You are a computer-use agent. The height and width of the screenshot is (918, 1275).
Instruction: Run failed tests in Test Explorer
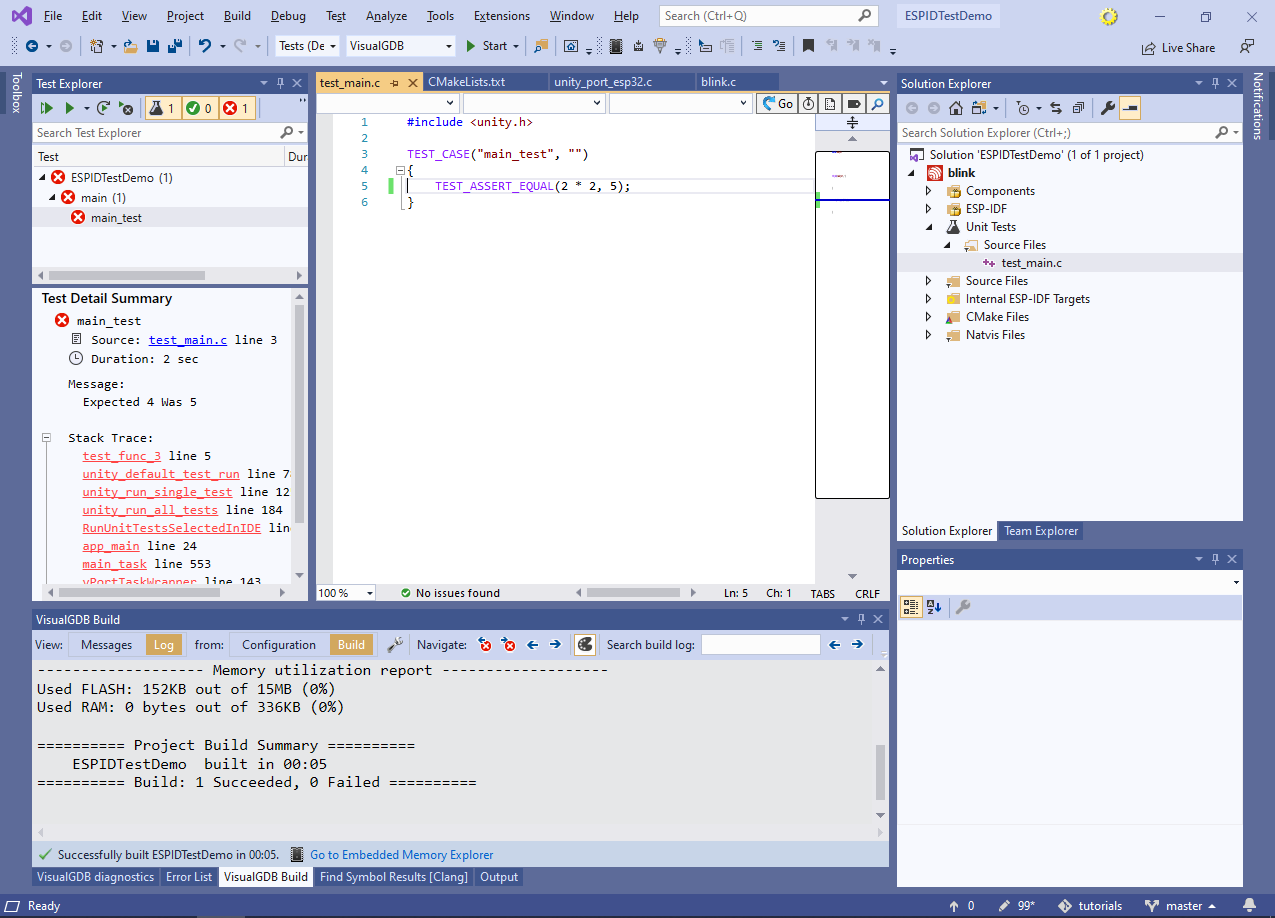click(126, 108)
